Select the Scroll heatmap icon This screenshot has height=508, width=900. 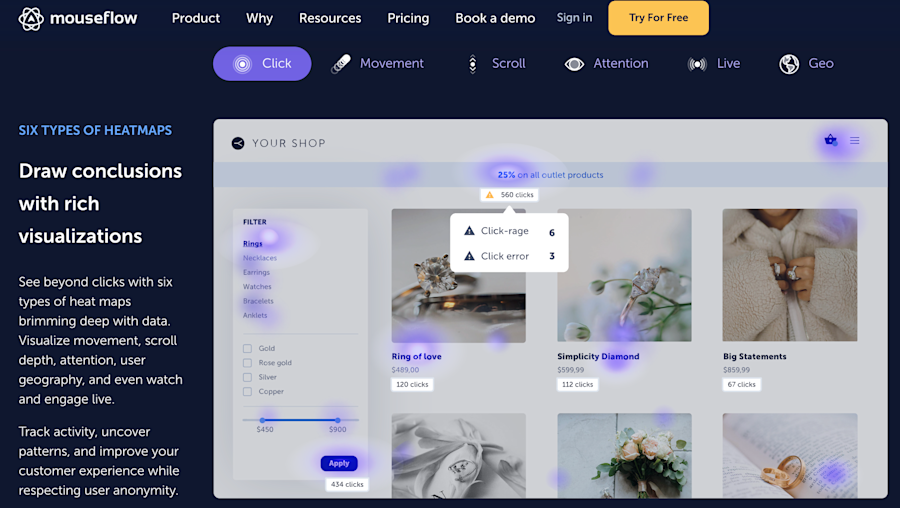[x=472, y=64]
